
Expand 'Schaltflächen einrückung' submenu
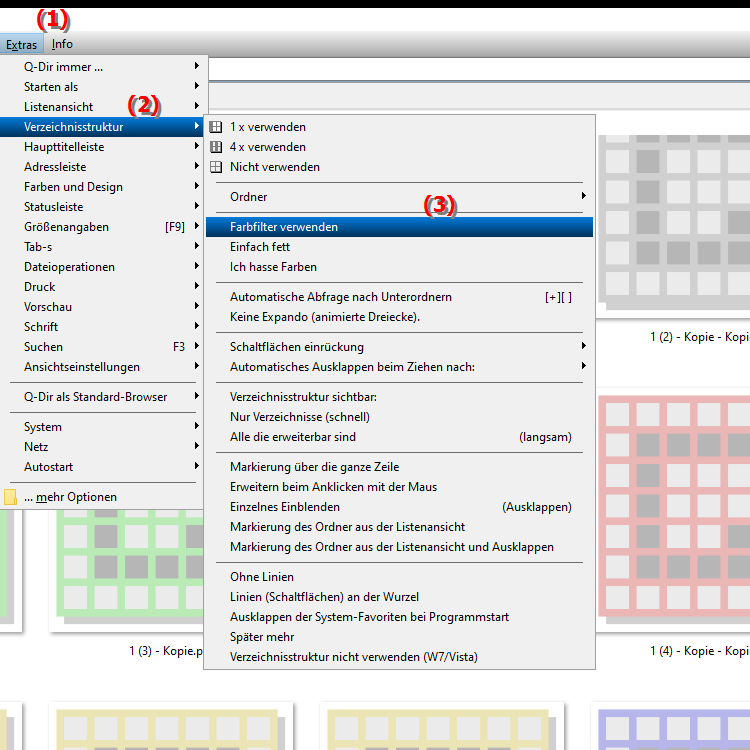399,347
